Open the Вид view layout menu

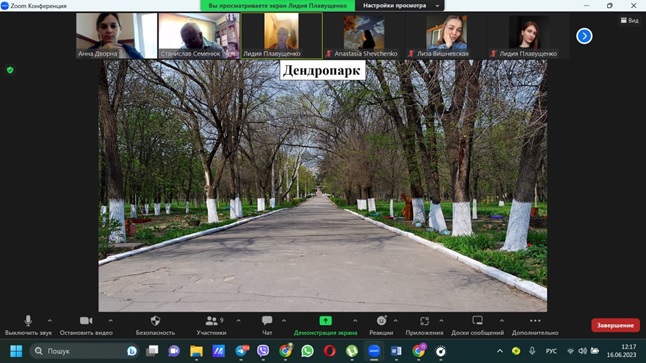pyautogui.click(x=630, y=20)
